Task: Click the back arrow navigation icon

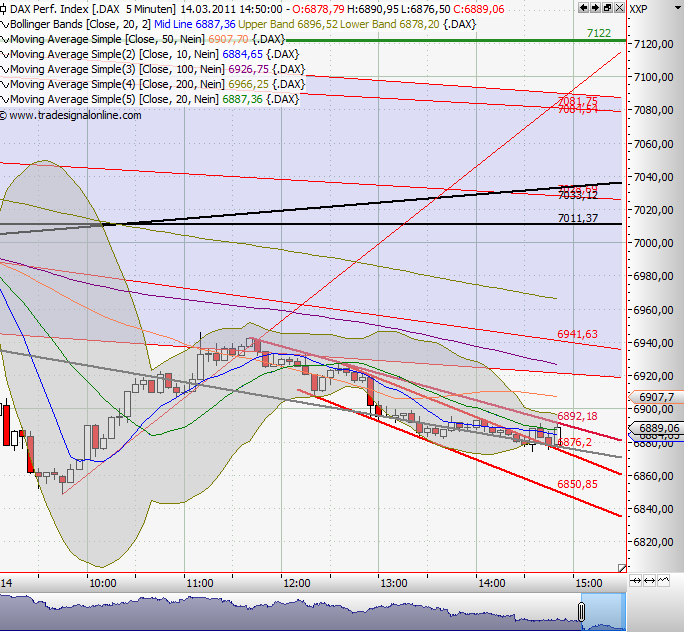Action: (583, 7)
